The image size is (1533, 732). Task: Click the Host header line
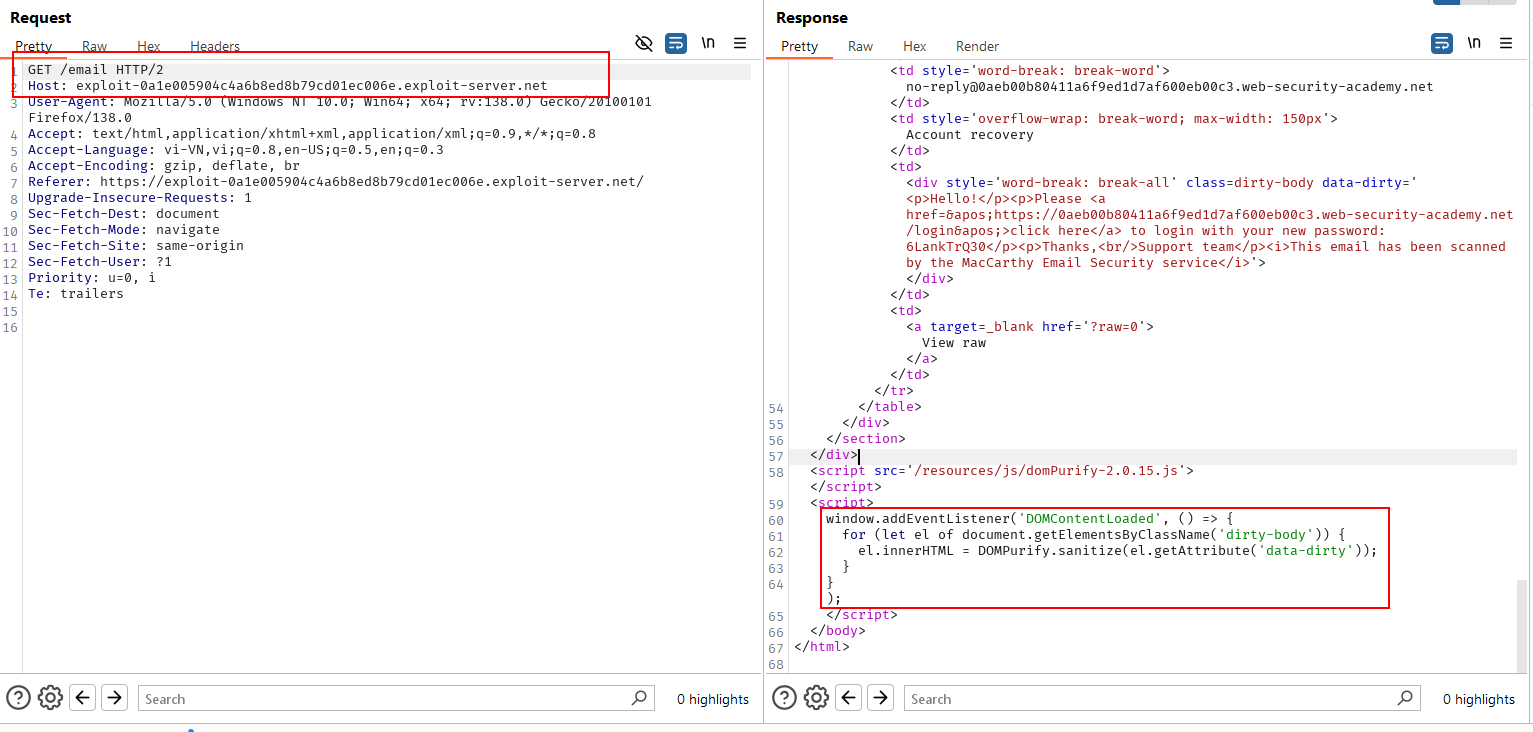pos(288,86)
